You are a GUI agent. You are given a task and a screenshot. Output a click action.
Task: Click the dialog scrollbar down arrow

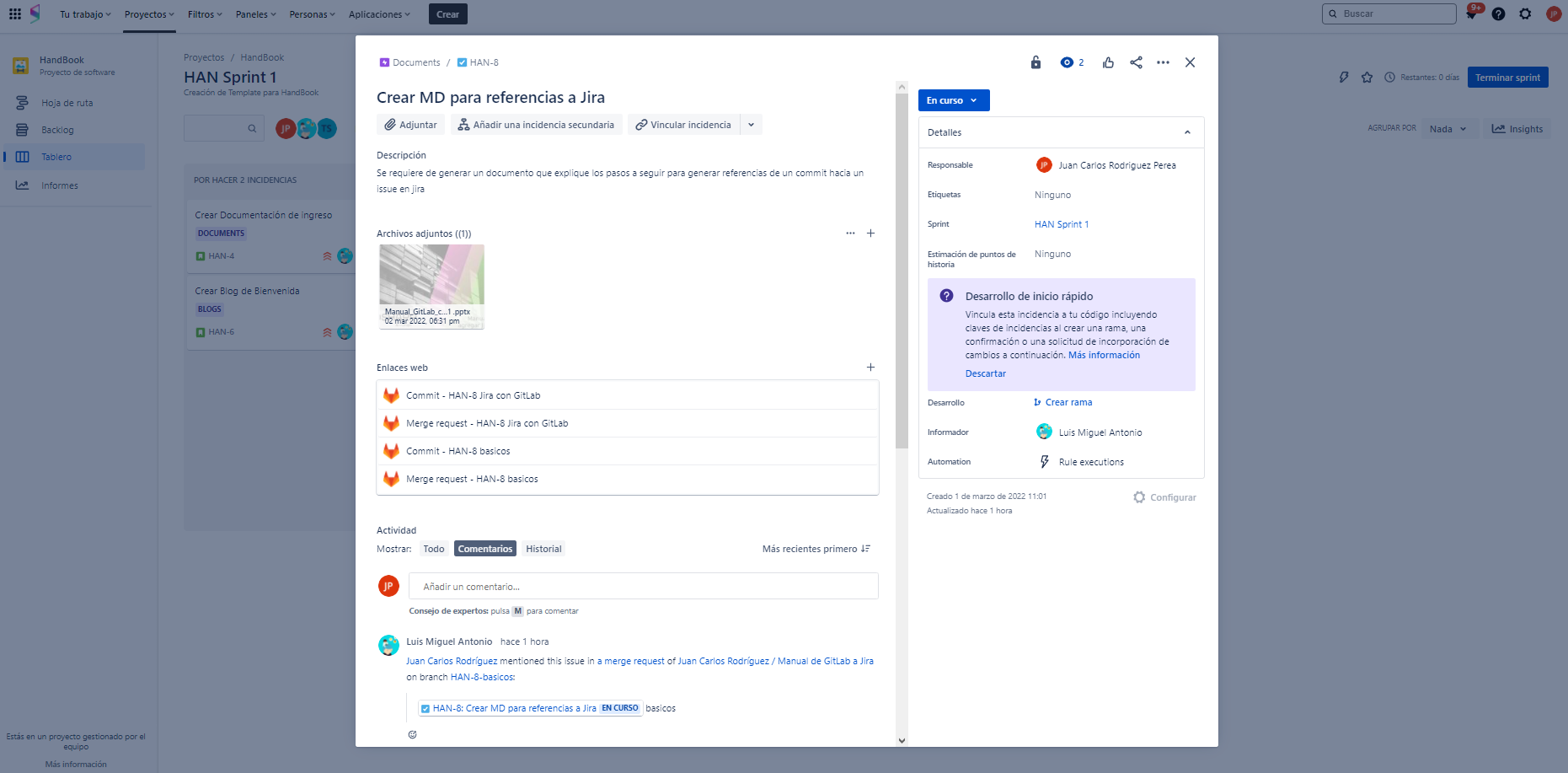902,741
